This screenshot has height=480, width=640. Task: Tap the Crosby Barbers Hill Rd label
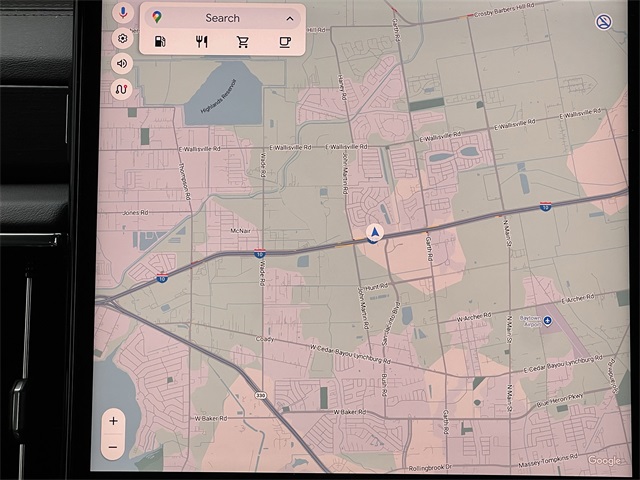click(x=504, y=10)
